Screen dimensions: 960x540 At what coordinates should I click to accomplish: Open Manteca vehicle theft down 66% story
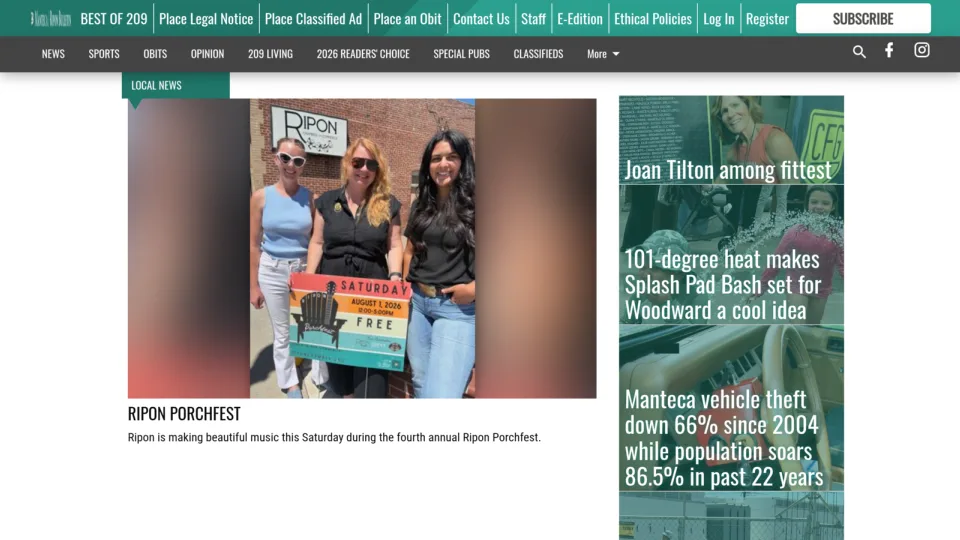point(731,408)
